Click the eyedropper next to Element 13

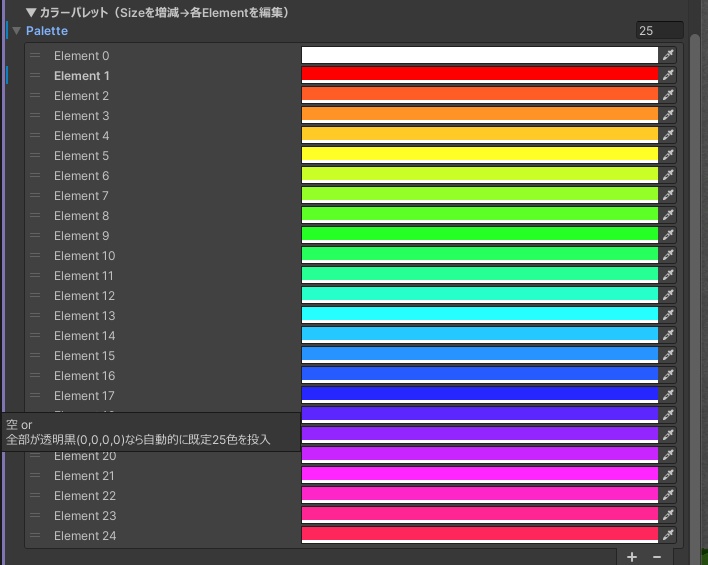(x=668, y=315)
